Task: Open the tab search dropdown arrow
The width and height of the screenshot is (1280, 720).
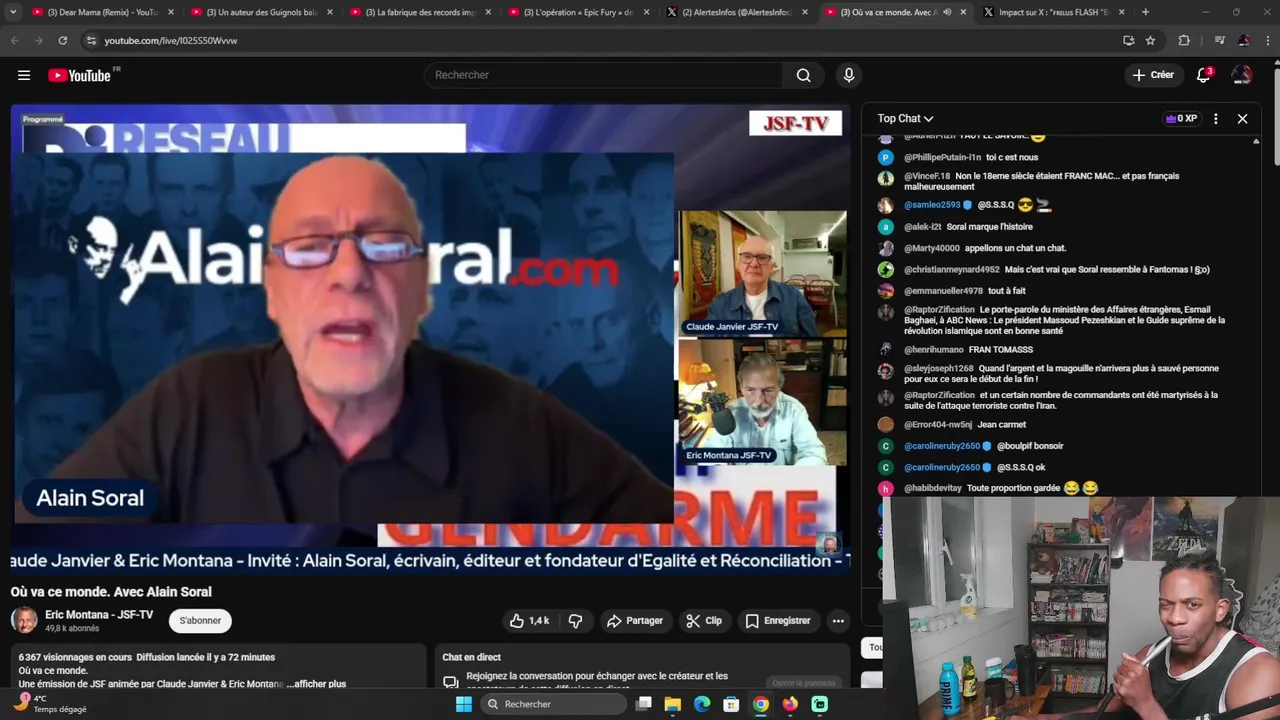Action: pyautogui.click(x=13, y=12)
